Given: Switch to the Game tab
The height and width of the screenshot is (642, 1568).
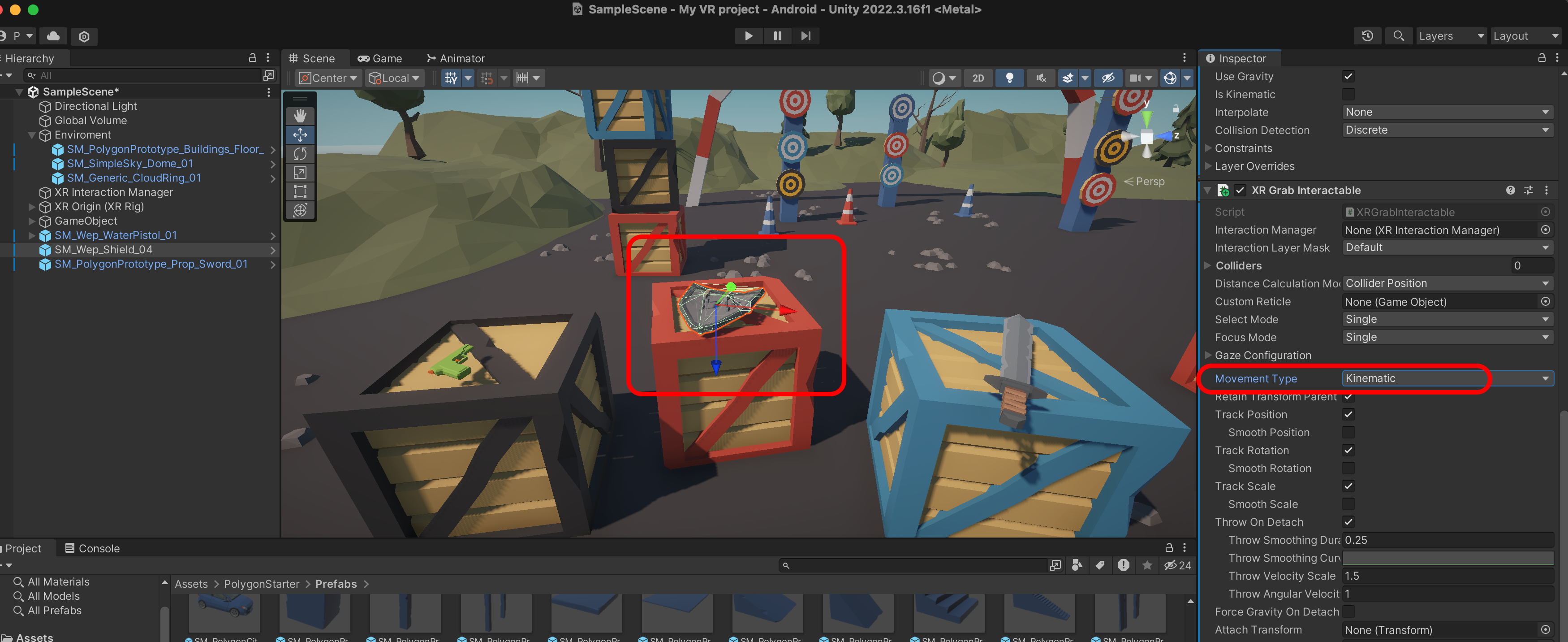Looking at the screenshot, I should (380, 58).
